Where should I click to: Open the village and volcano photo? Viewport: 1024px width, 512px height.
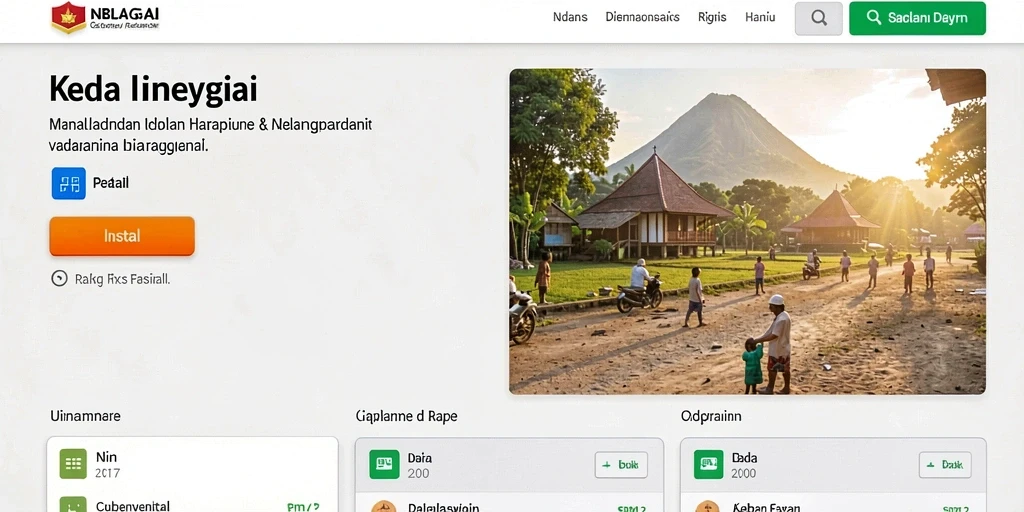pyautogui.click(x=747, y=232)
